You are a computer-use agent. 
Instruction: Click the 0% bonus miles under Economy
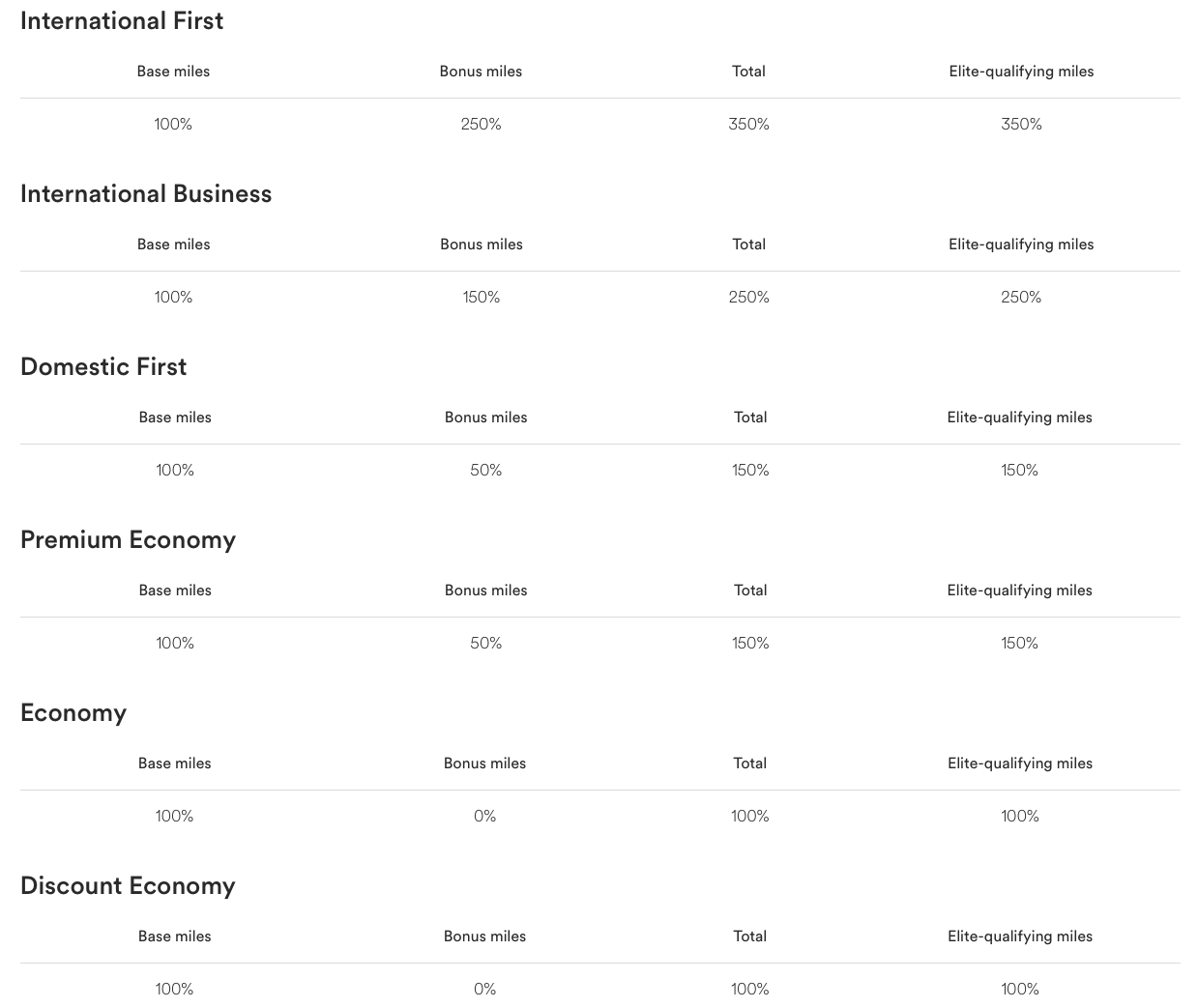[x=484, y=817]
